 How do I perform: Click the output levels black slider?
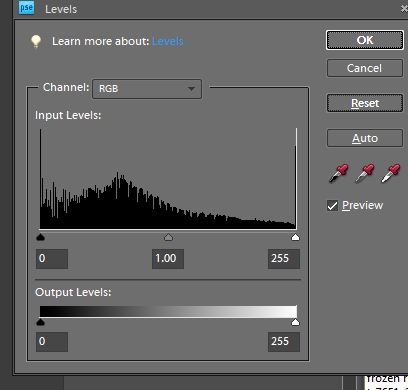pyautogui.click(x=40, y=322)
